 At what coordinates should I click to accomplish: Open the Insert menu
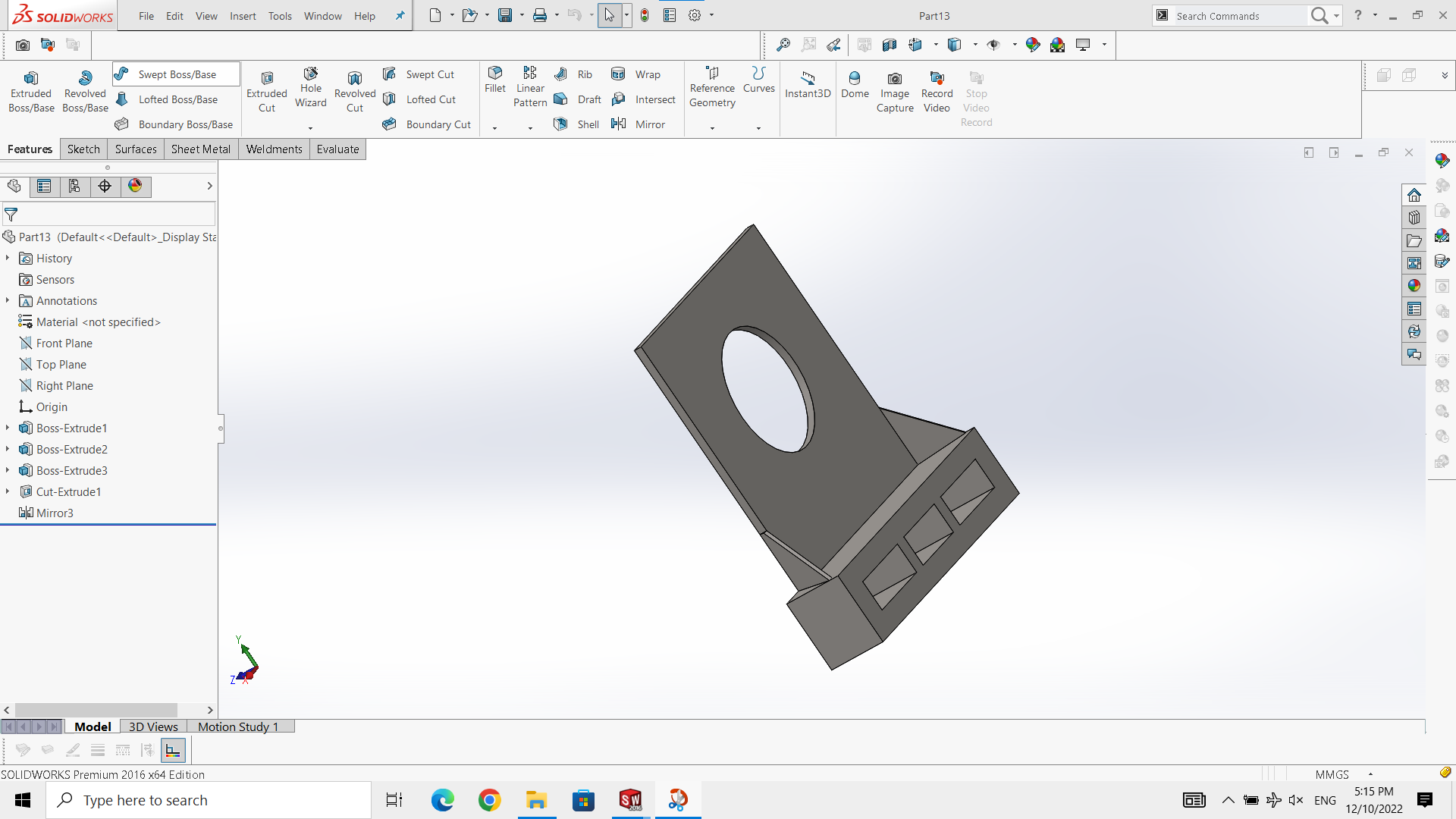coord(243,16)
